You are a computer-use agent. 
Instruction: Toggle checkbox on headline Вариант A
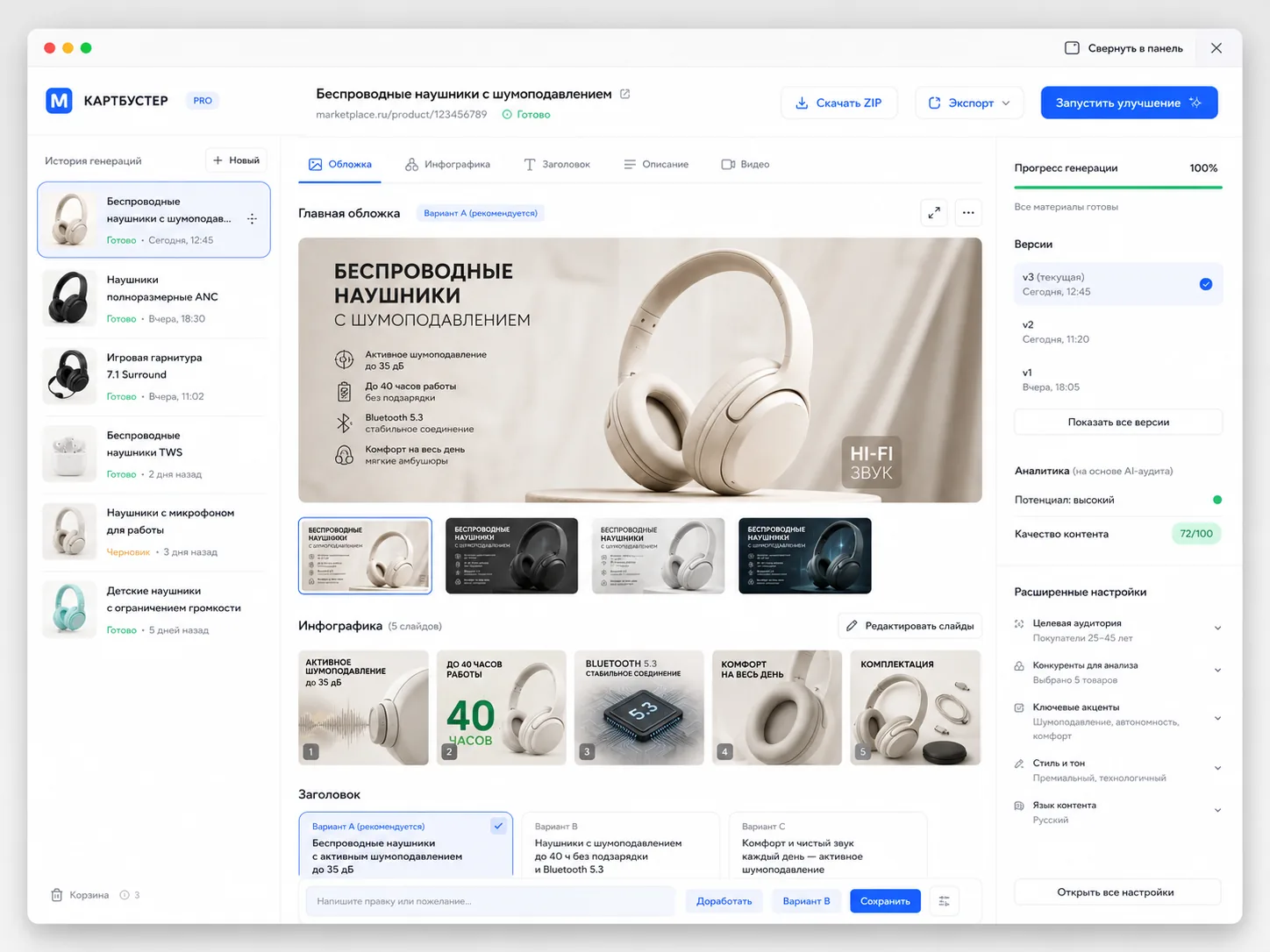coord(498,826)
